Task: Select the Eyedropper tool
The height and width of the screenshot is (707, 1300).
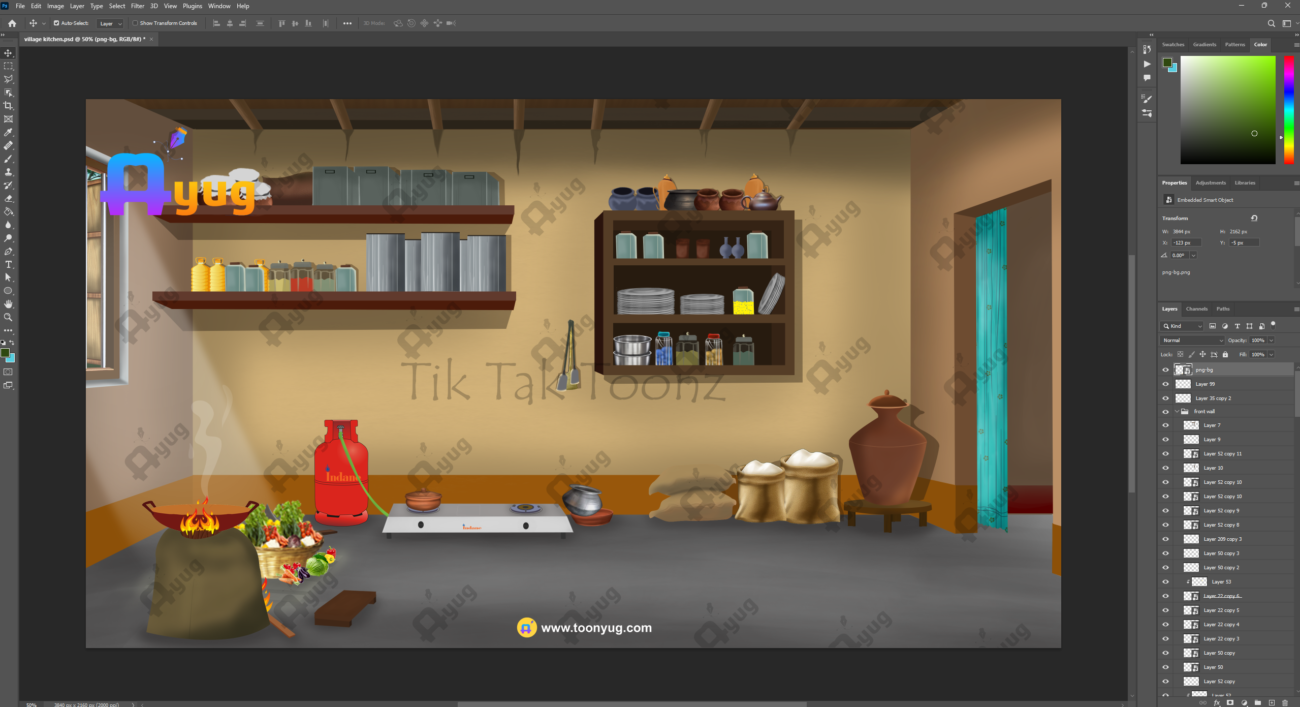Action: tap(9, 132)
